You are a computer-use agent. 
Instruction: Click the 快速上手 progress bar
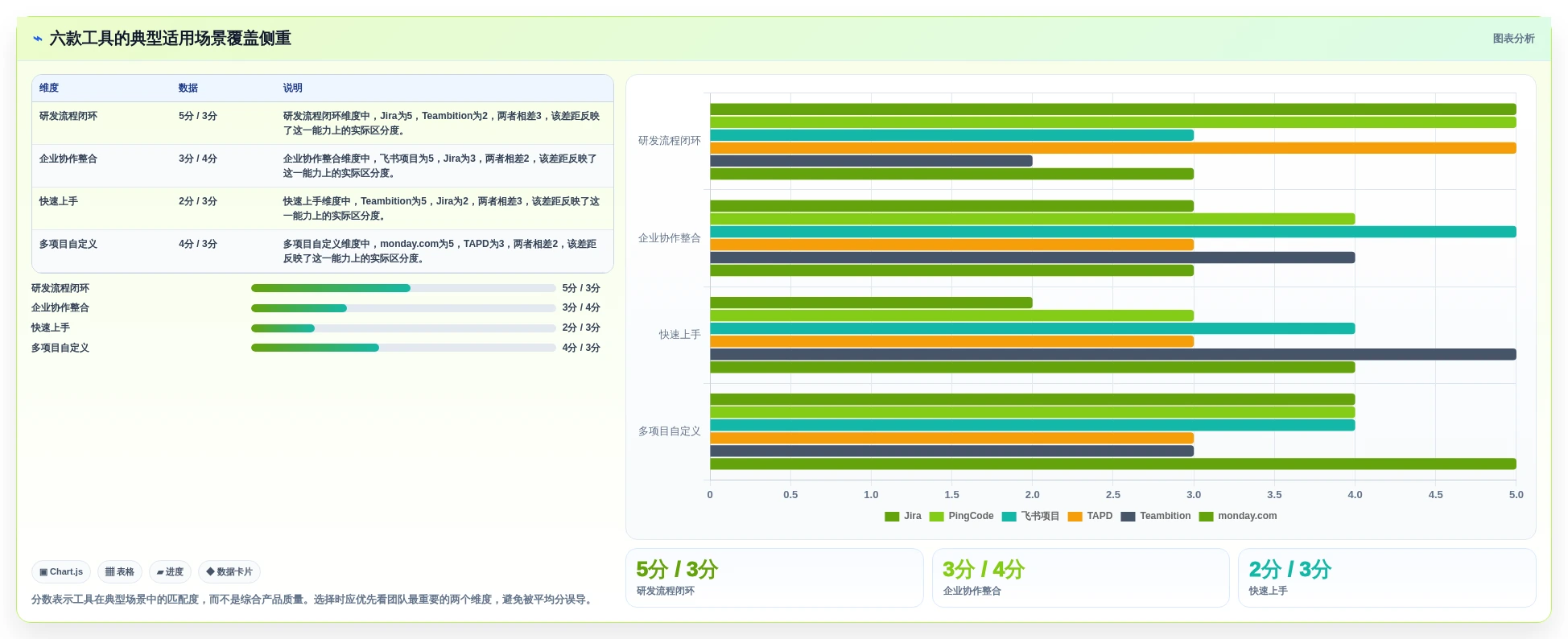[403, 328]
